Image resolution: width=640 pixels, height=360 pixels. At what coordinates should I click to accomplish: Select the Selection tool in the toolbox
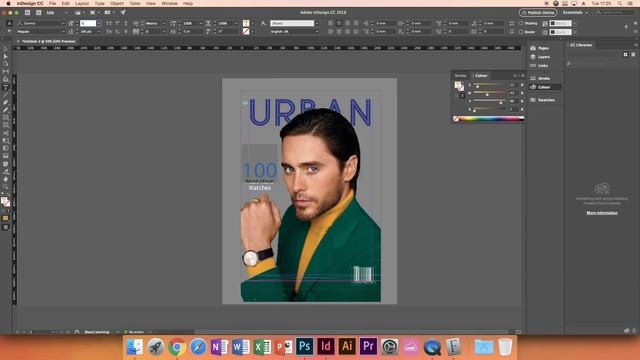5,49
